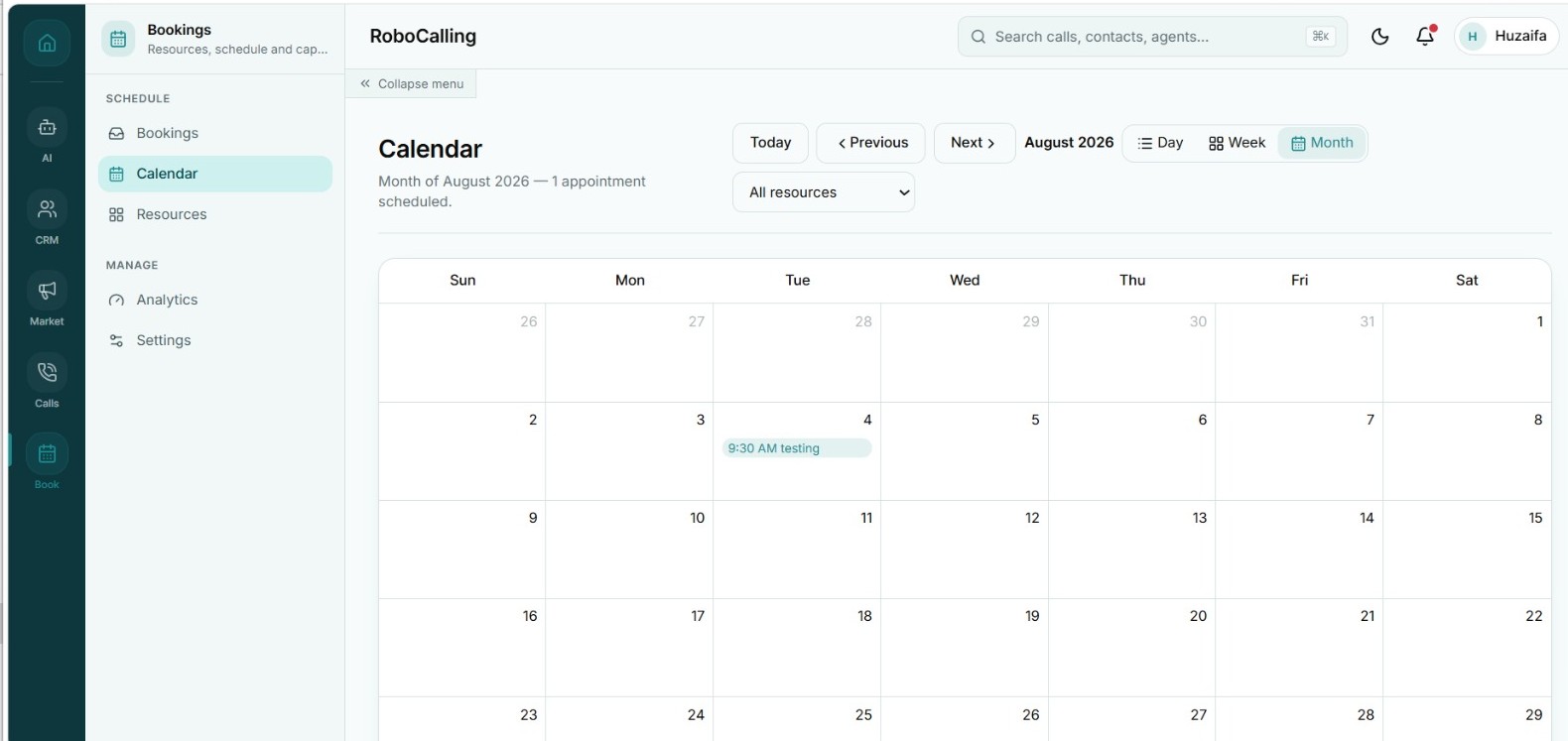Open the Home icon in sidebar
Viewport: 1568px width, 741px height.
(x=47, y=44)
